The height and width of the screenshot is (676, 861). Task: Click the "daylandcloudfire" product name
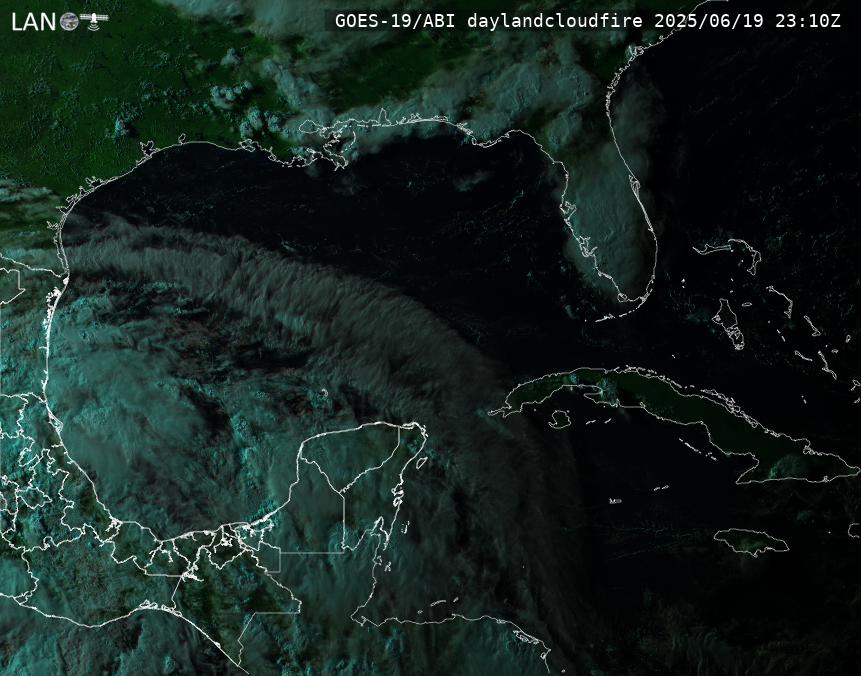click(555, 21)
